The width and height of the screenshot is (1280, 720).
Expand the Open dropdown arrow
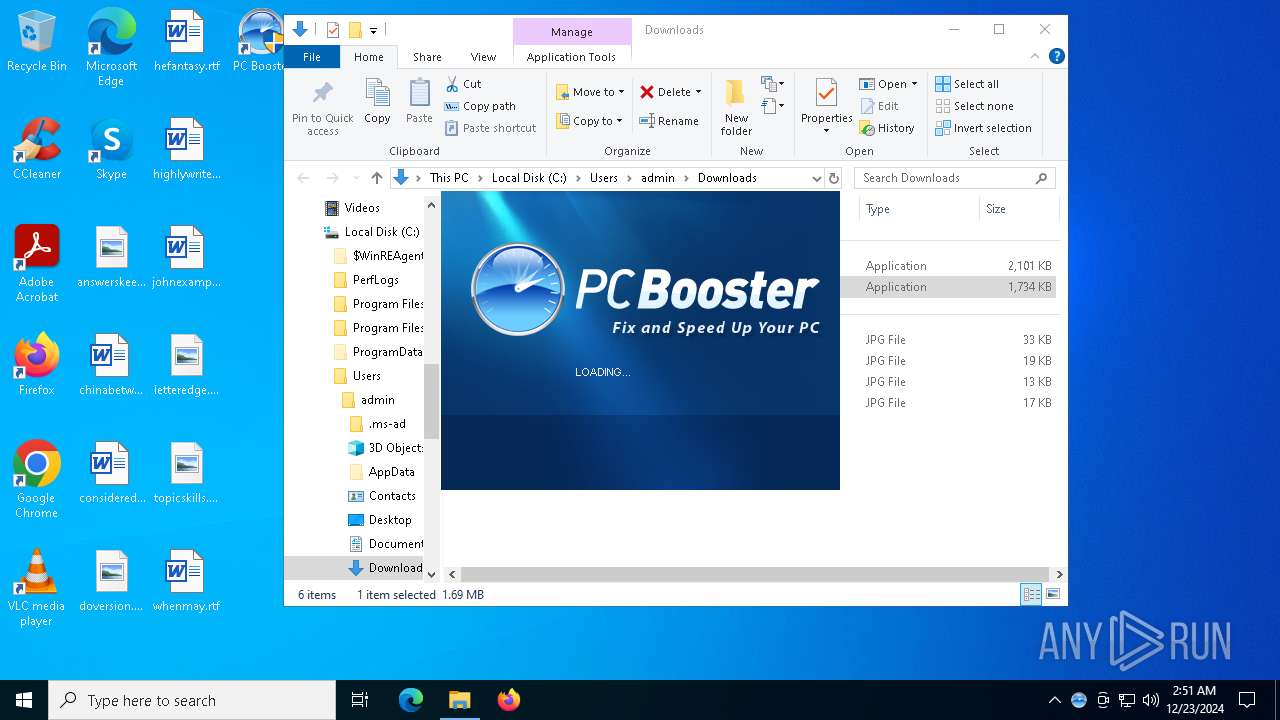pyautogui.click(x=914, y=84)
